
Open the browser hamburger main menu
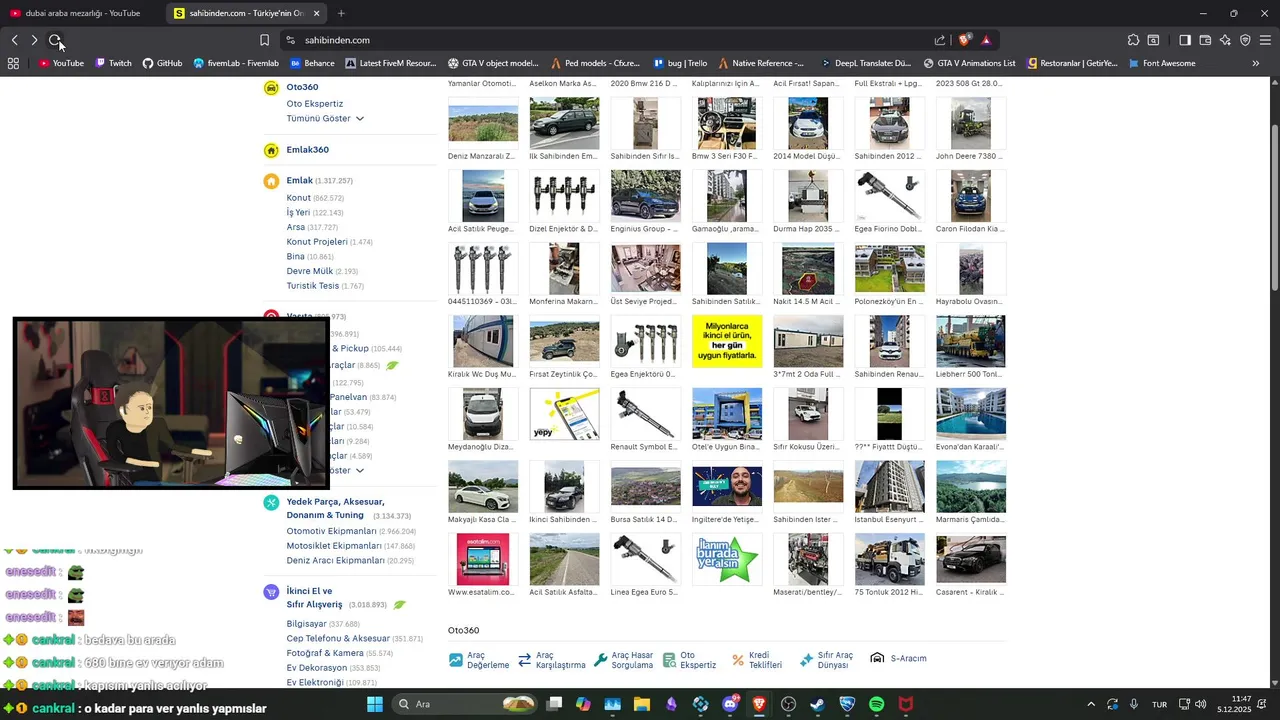click(1265, 40)
